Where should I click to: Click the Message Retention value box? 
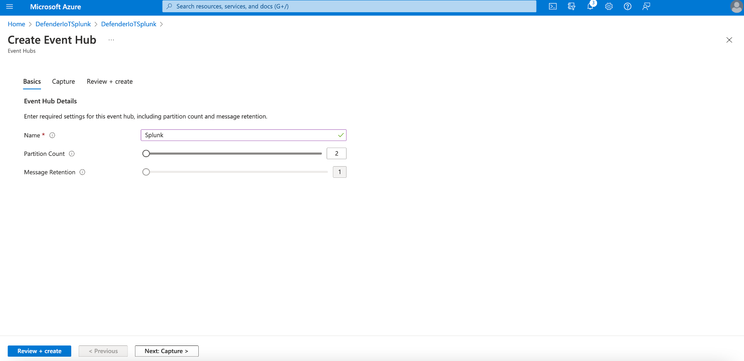pos(340,172)
